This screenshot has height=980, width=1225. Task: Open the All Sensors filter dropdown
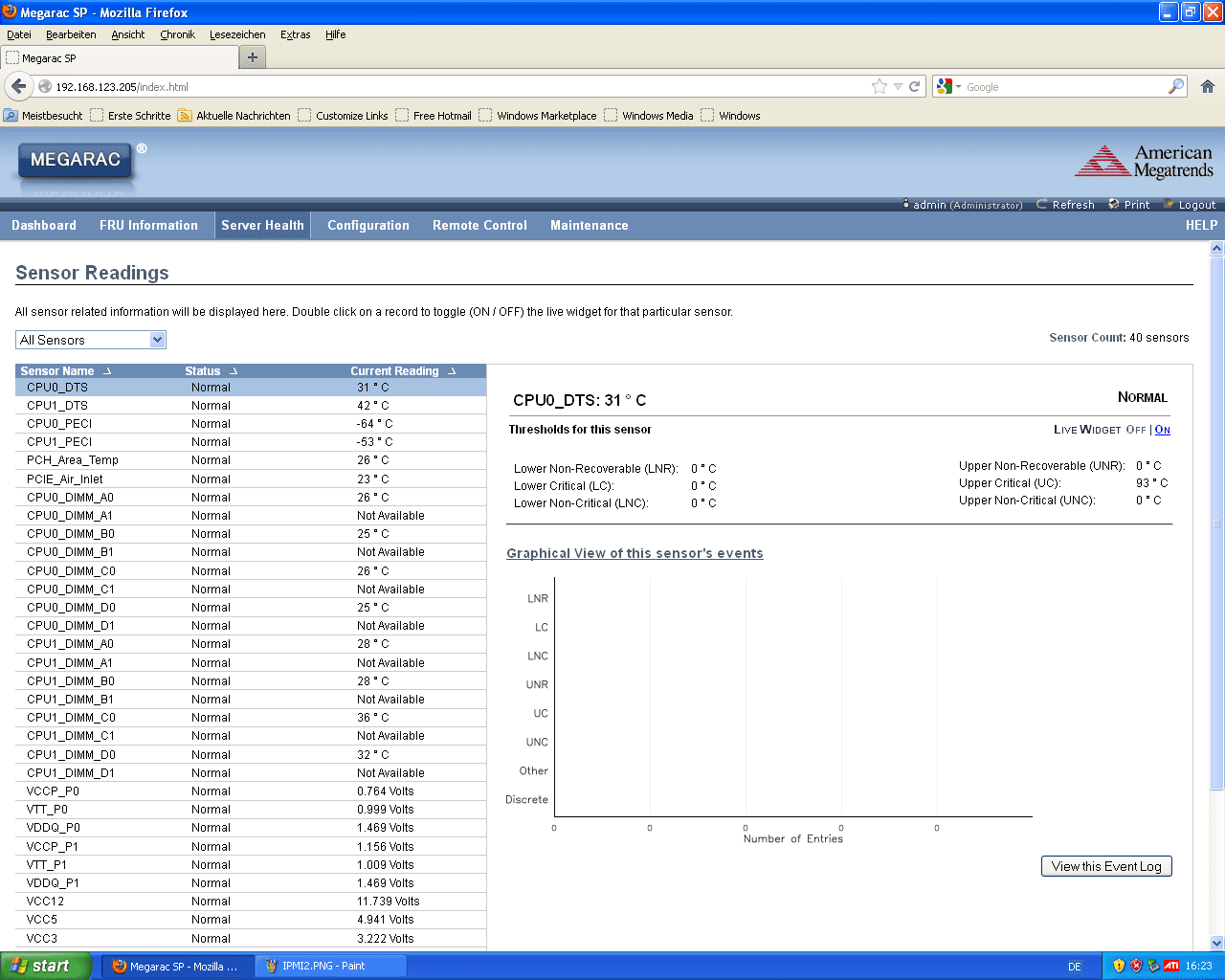click(91, 340)
